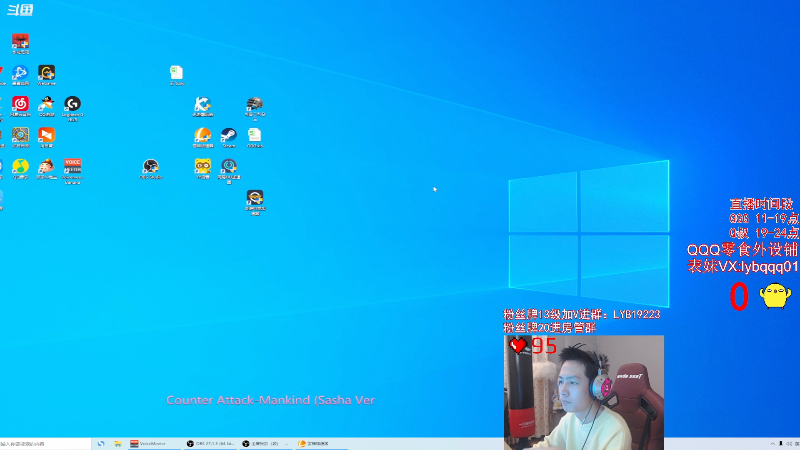Switch to the second OBS taskbar window
Viewport: 800px width, 450px height.
[x=266, y=444]
